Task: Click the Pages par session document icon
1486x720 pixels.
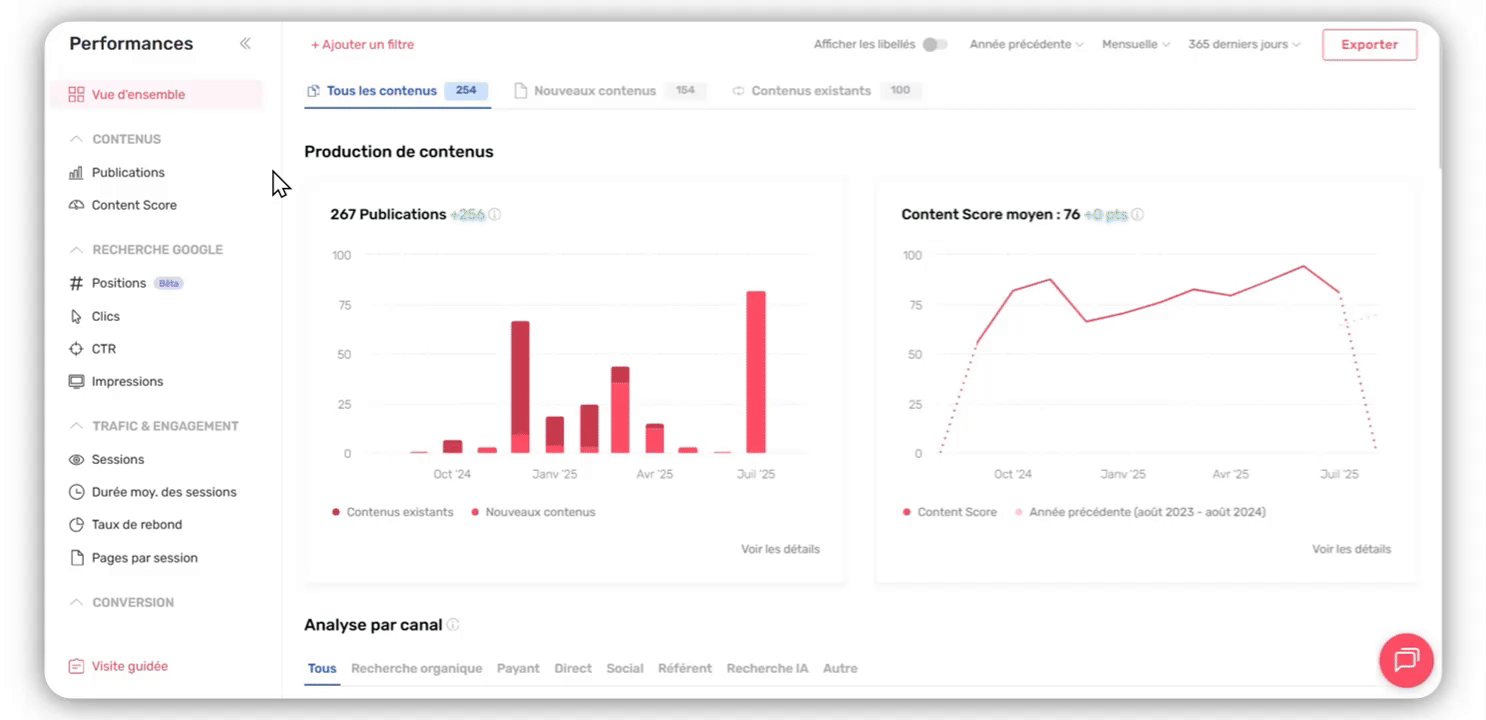Action: coord(76,558)
